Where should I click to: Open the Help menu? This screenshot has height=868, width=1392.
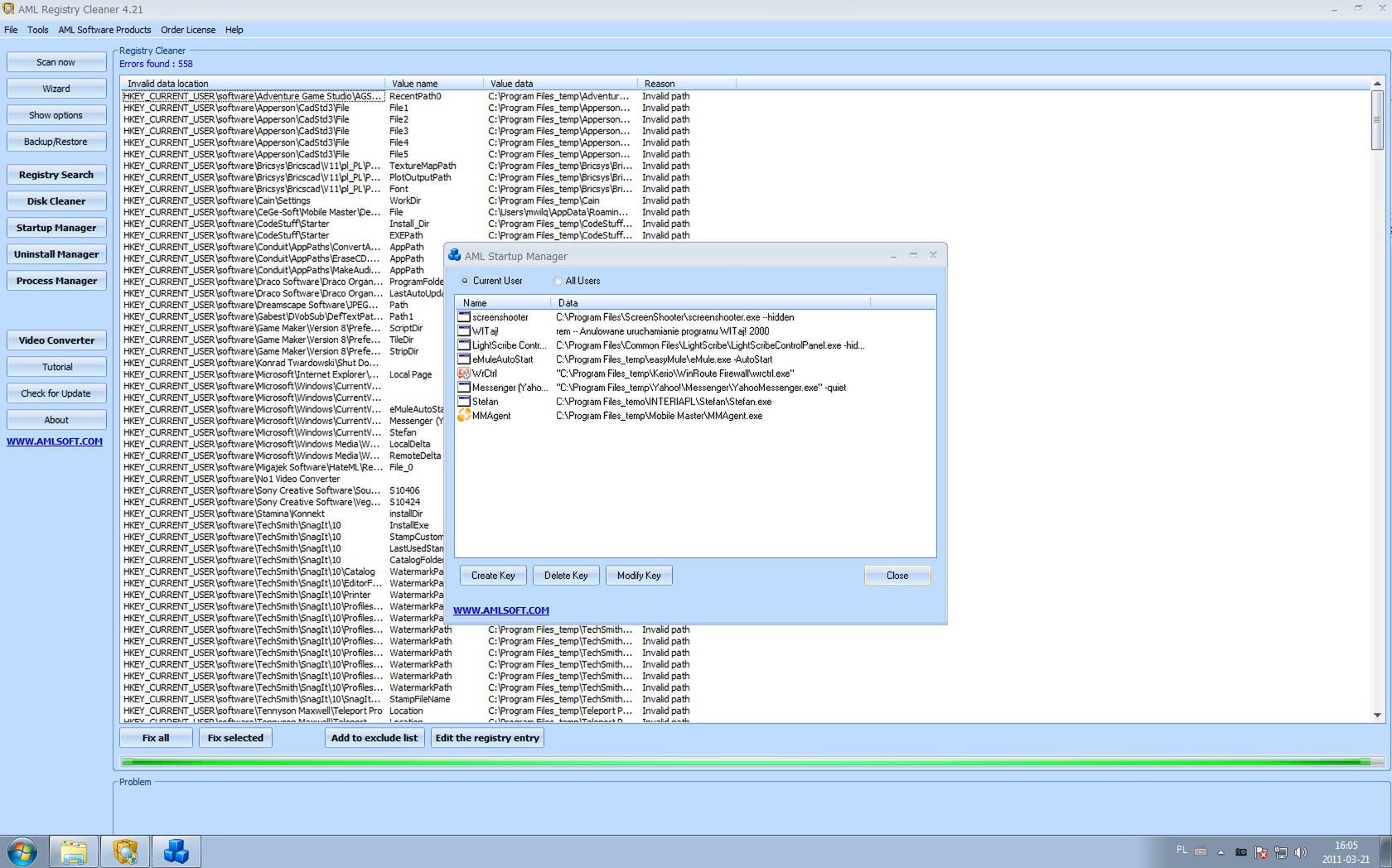[234, 30]
